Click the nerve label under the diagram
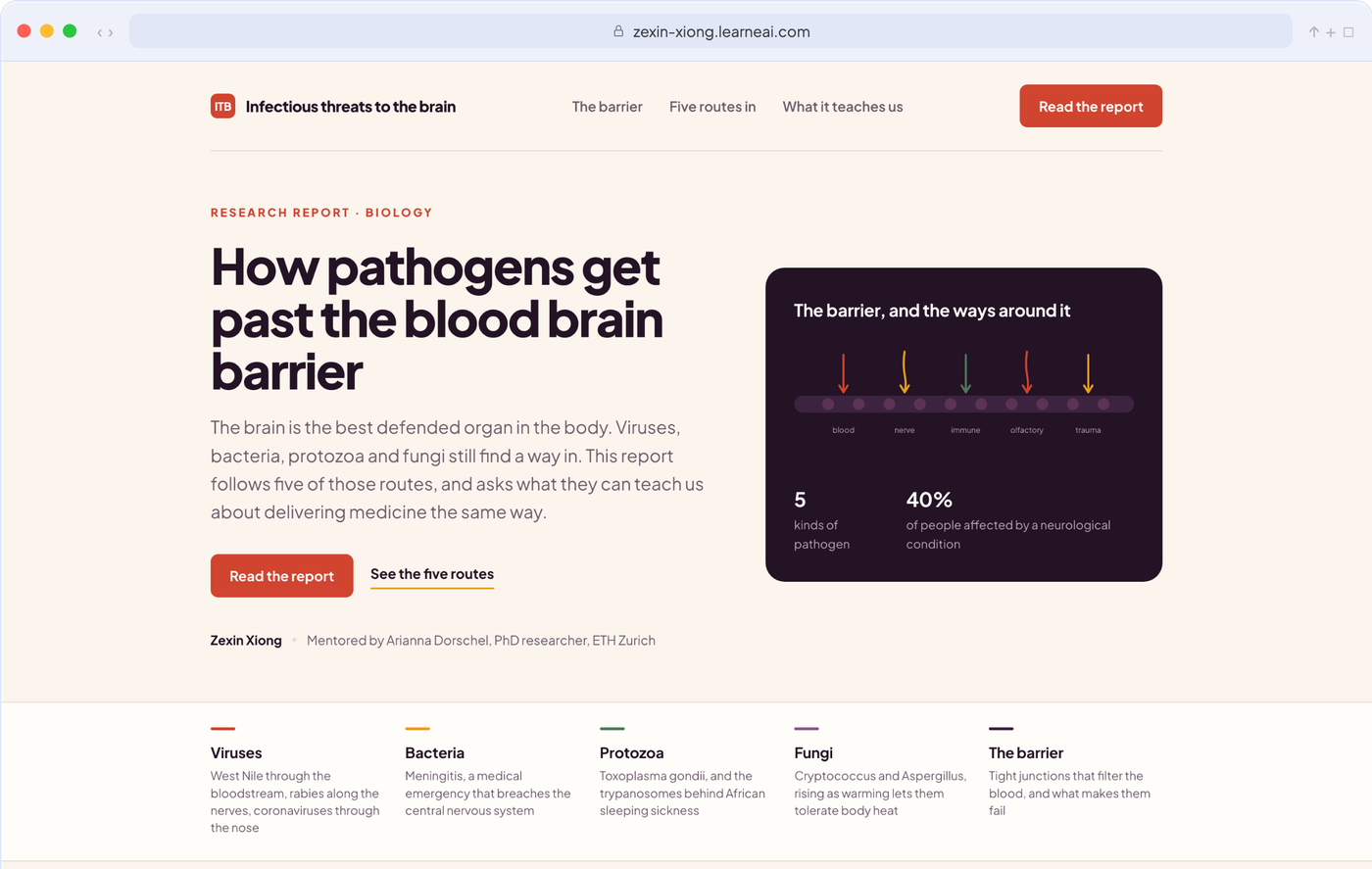The width and height of the screenshot is (1372, 869). pyautogui.click(x=905, y=430)
